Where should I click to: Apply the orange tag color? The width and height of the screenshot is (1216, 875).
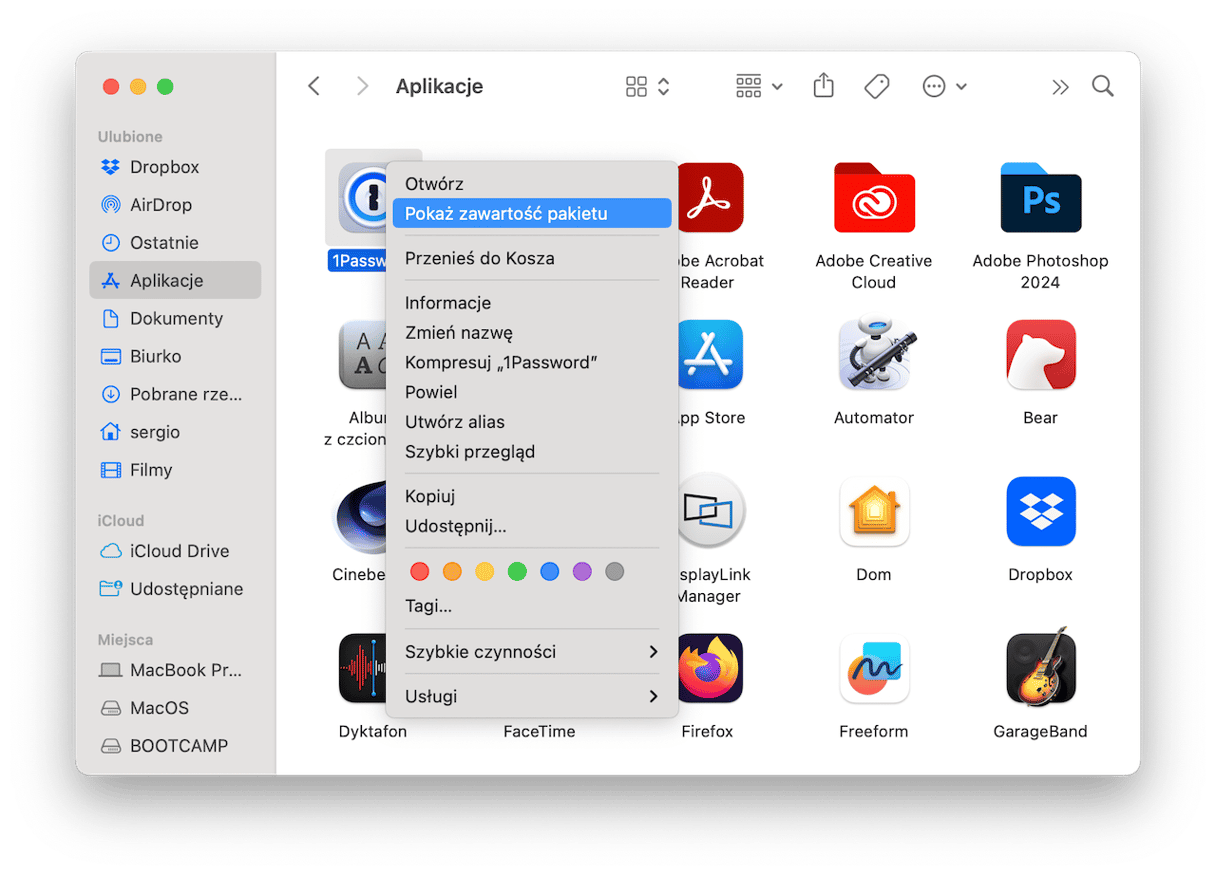[x=452, y=572]
